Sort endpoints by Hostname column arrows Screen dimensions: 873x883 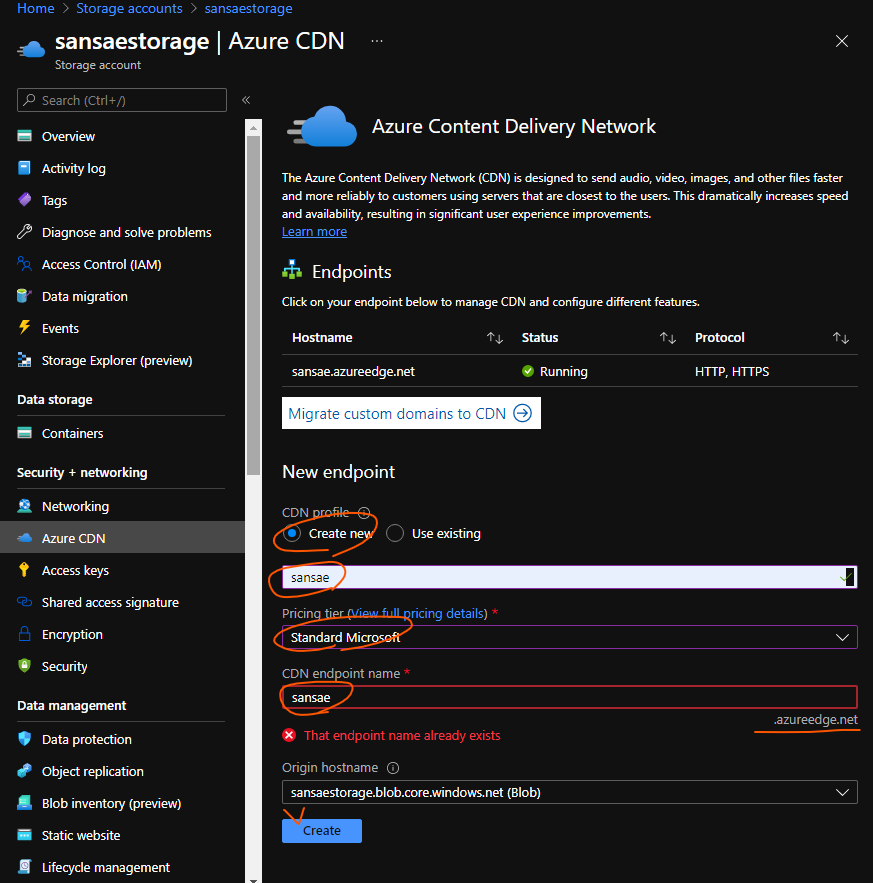pyautogui.click(x=494, y=338)
